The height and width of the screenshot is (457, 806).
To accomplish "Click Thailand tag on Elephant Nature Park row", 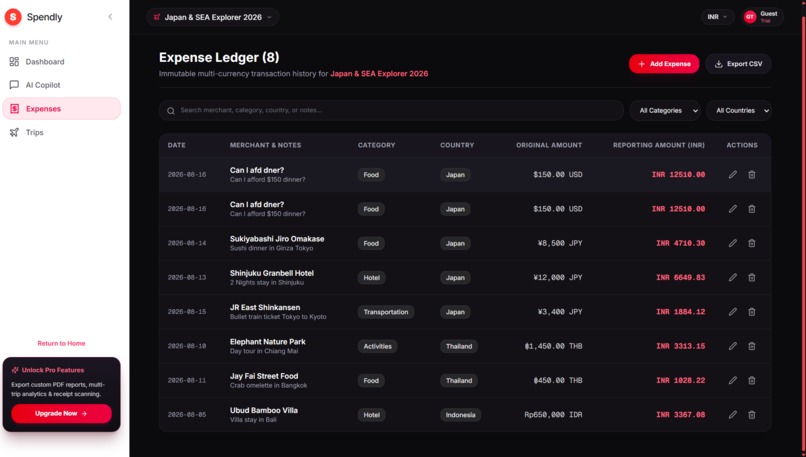I will 459,346.
